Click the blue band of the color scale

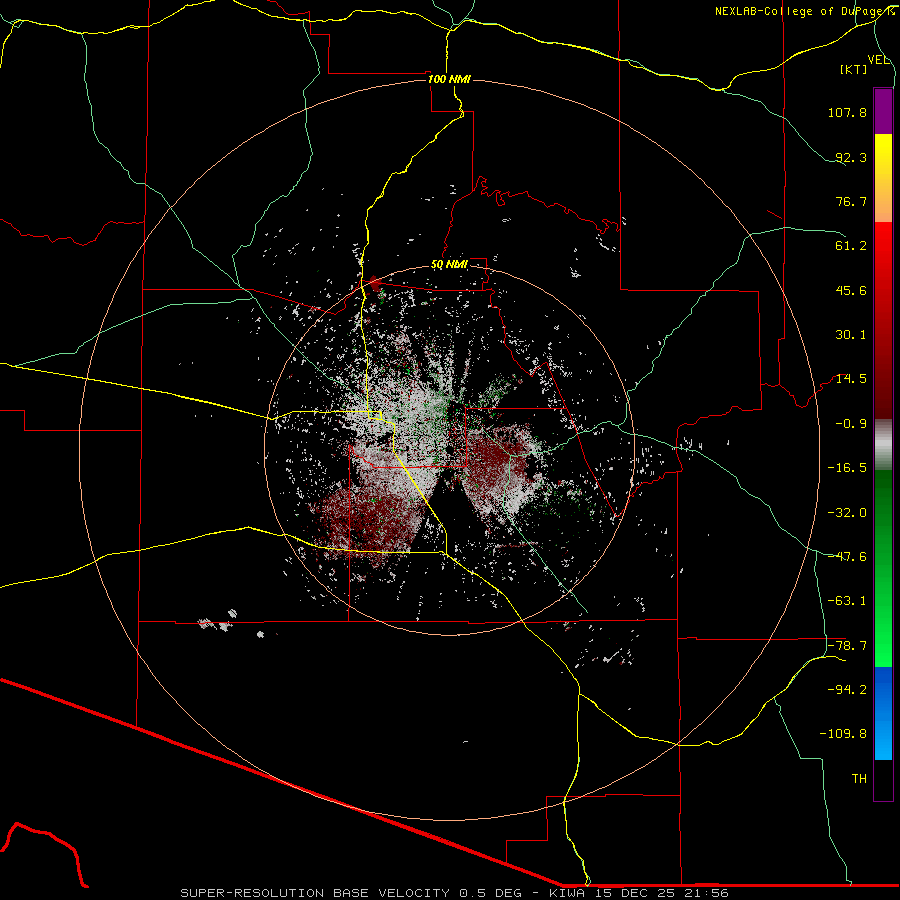tap(883, 713)
